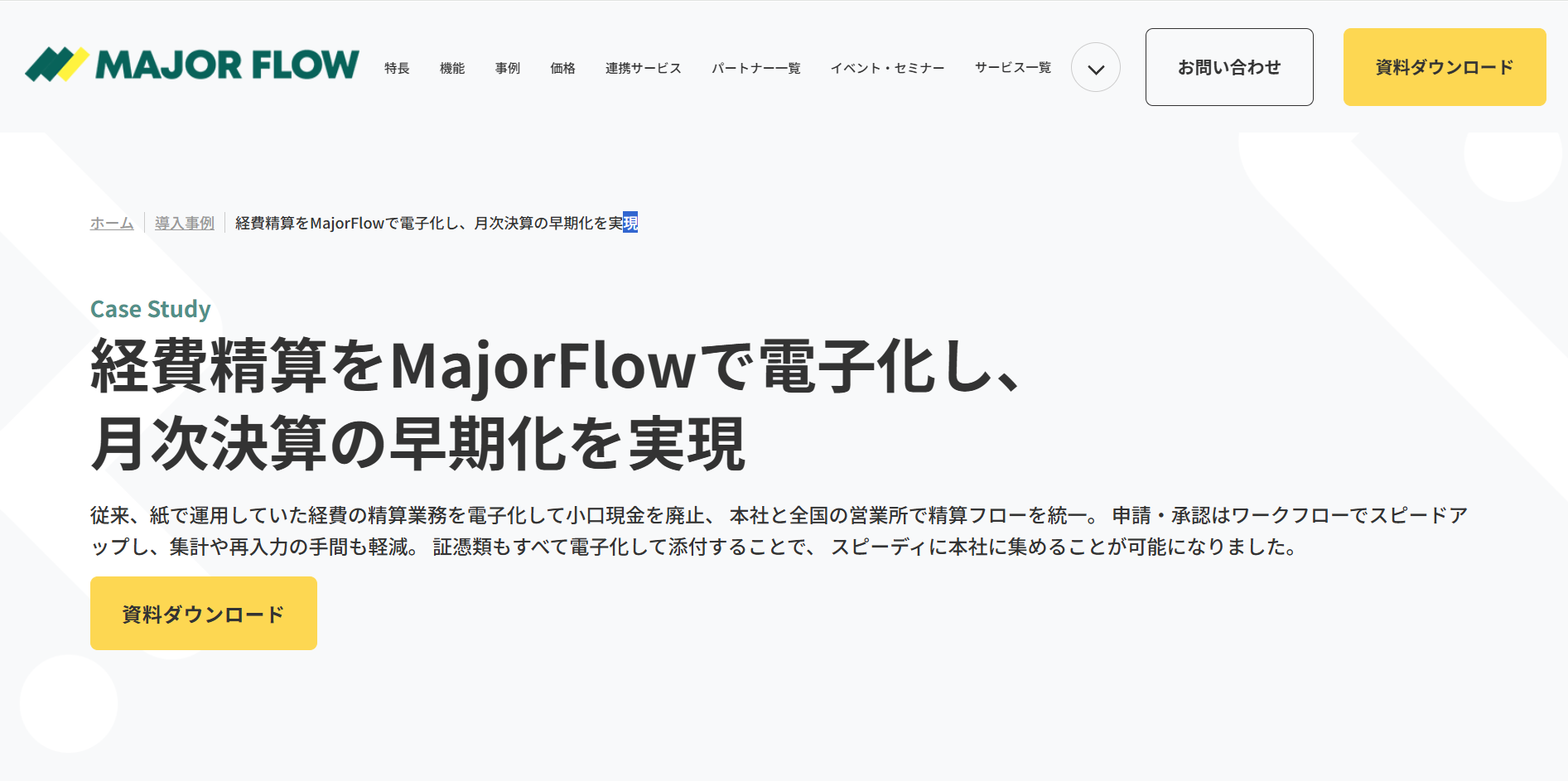Click the green and yellow Major Flow logo mark

click(56, 65)
